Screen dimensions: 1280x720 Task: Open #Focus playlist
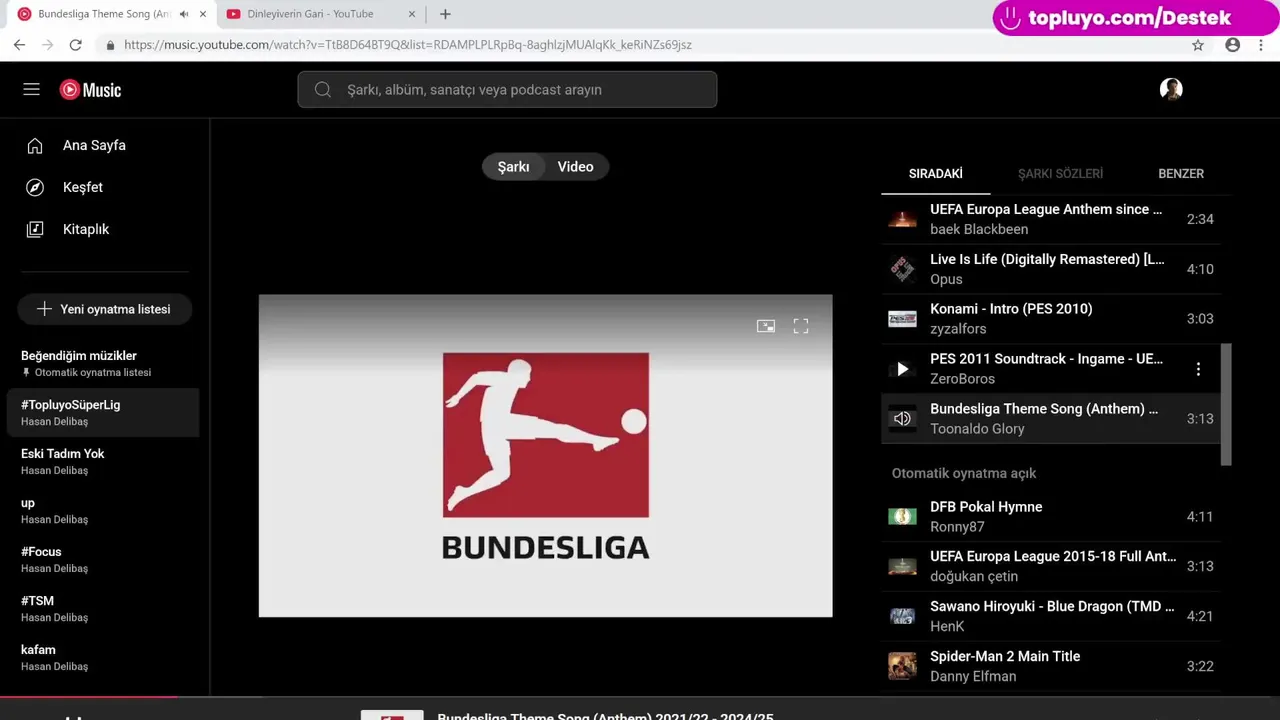click(x=105, y=560)
